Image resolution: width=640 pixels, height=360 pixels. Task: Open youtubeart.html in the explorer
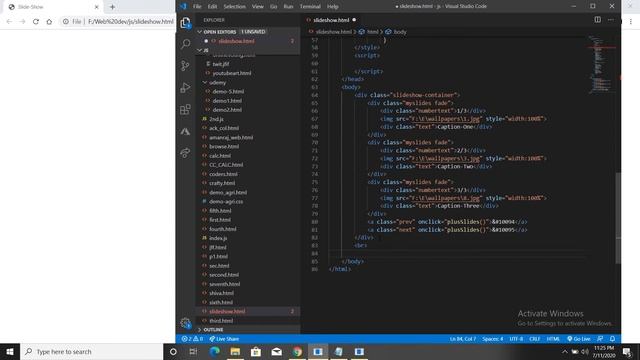coord(231,73)
